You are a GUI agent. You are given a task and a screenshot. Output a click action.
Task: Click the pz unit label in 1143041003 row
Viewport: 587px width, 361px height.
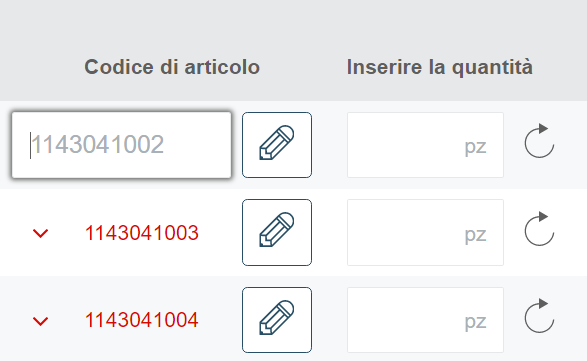475,235
